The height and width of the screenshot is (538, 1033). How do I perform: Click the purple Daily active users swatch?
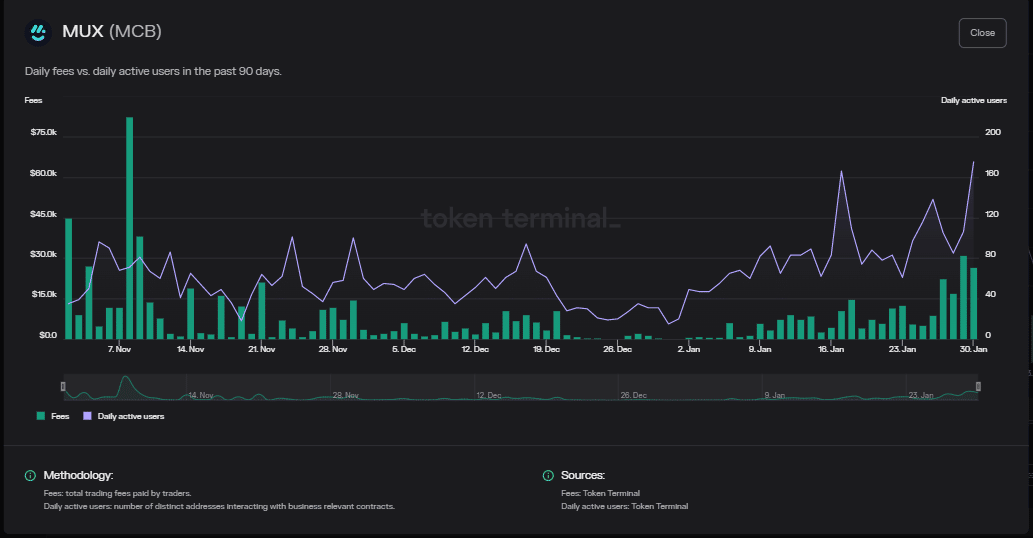(x=87, y=416)
